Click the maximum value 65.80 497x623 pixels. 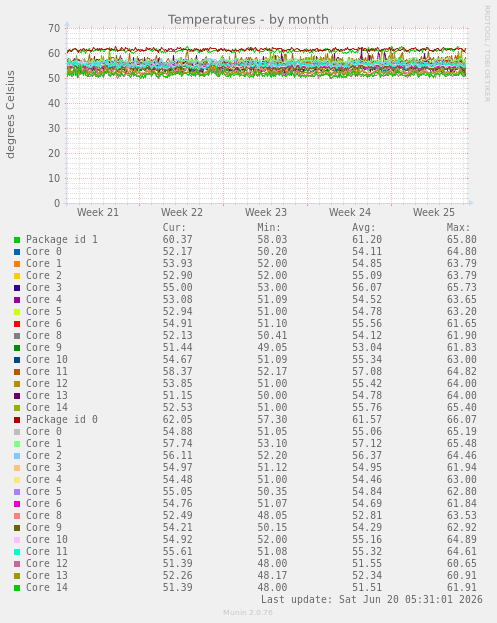[461, 240]
